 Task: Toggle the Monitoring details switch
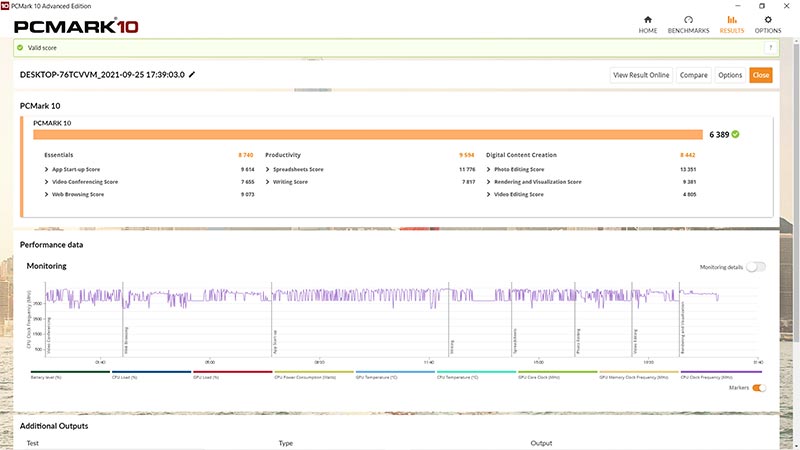tap(756, 267)
